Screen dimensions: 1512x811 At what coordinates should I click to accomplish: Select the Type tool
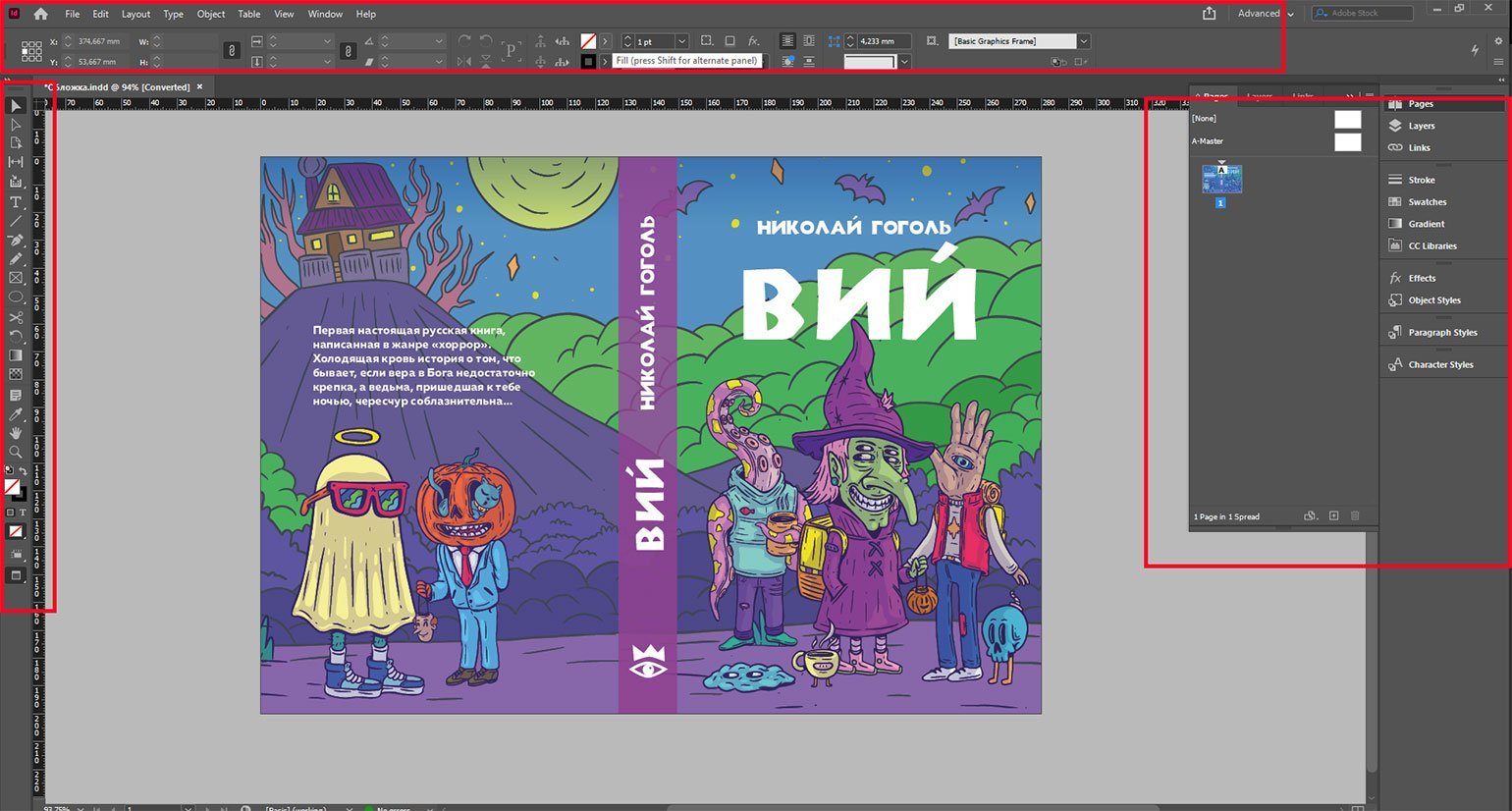(16, 202)
